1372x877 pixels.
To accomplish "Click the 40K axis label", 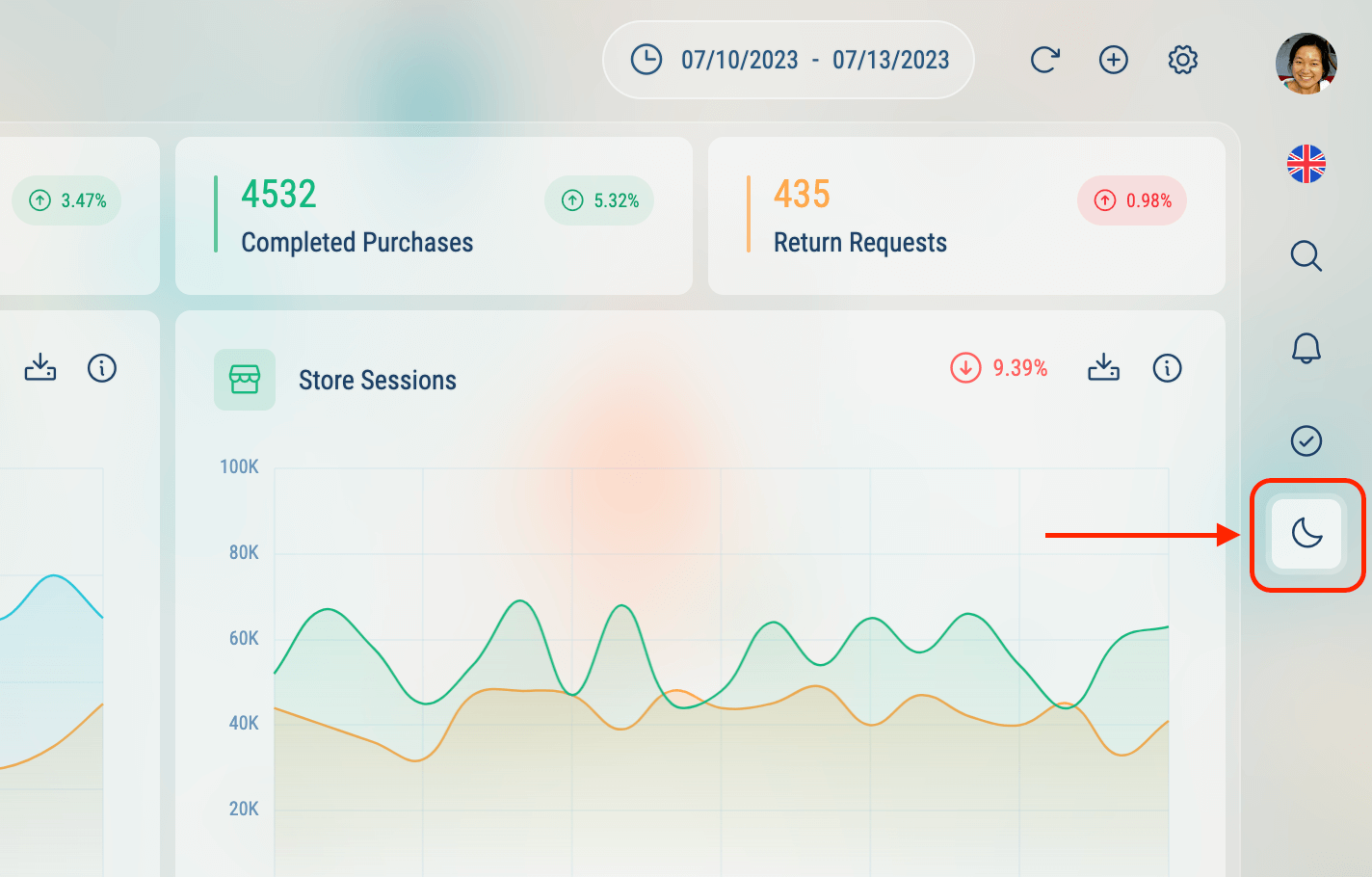I will coord(244,723).
